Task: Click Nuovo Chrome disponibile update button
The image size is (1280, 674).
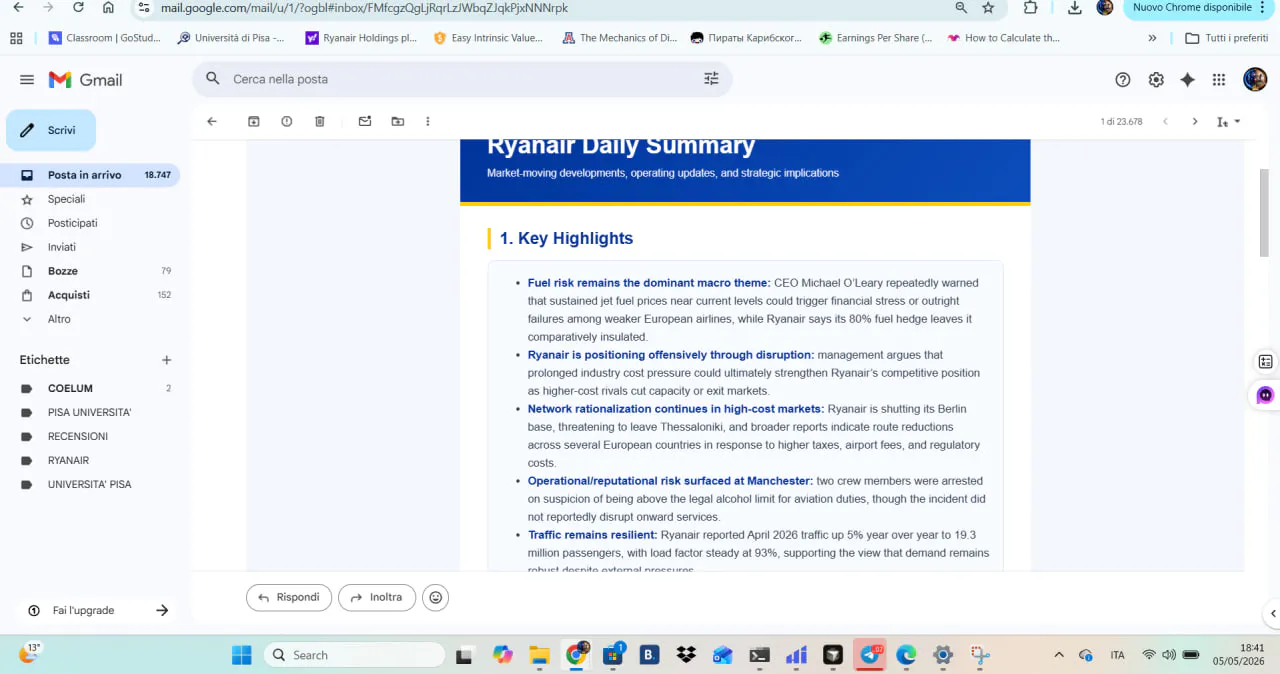Action: click(x=1199, y=8)
